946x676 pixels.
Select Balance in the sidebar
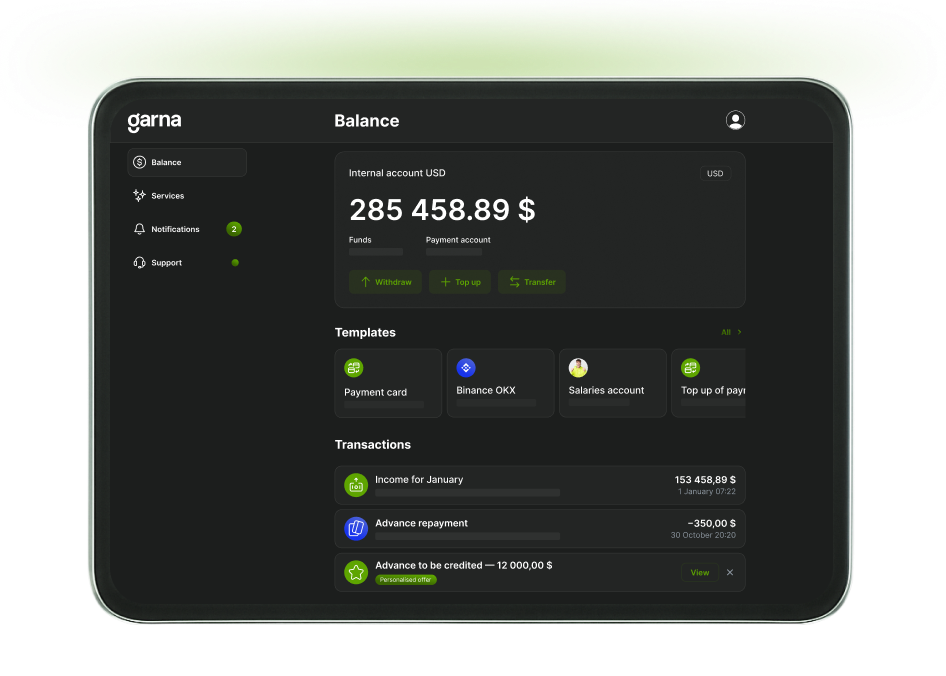click(187, 162)
